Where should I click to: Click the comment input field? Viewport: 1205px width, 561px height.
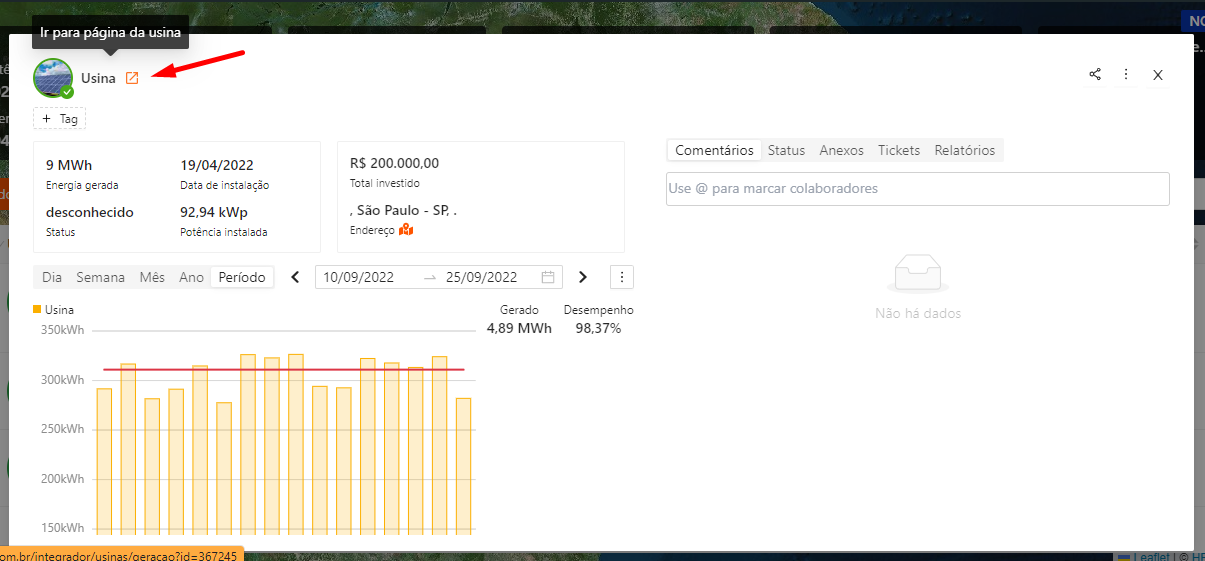(x=917, y=189)
